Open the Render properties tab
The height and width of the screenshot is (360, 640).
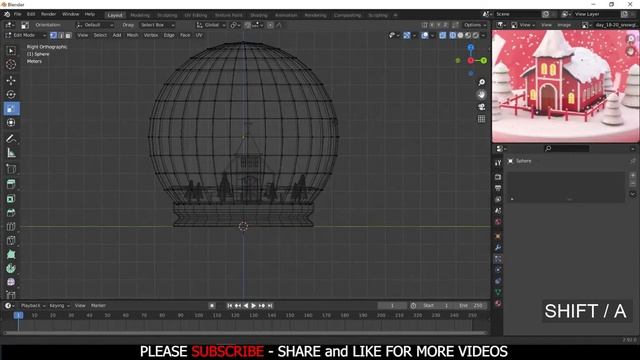point(498,177)
